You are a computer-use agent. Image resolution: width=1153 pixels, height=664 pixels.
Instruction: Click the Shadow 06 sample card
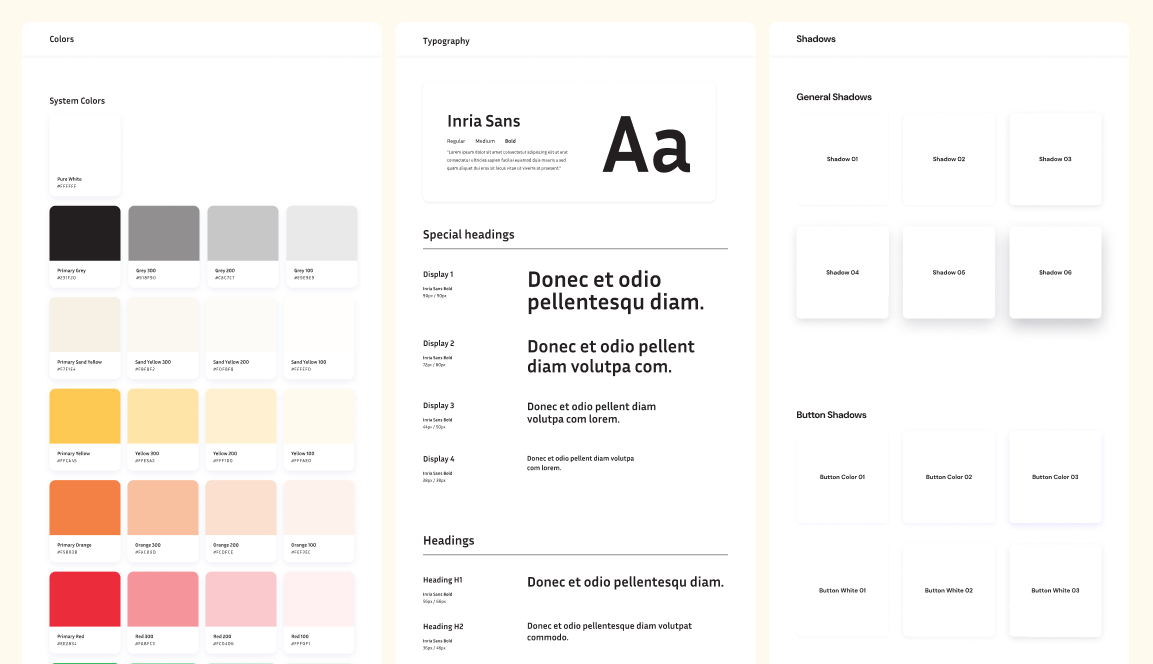coord(1055,272)
